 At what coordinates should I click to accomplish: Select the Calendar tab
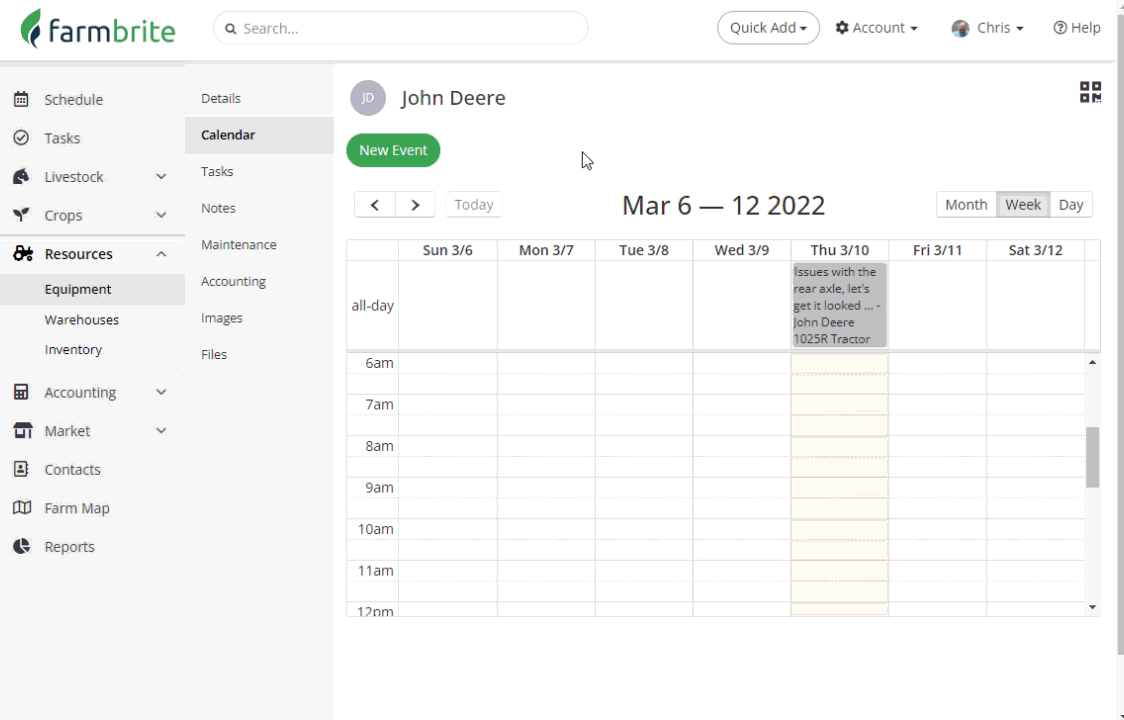[x=259, y=135]
